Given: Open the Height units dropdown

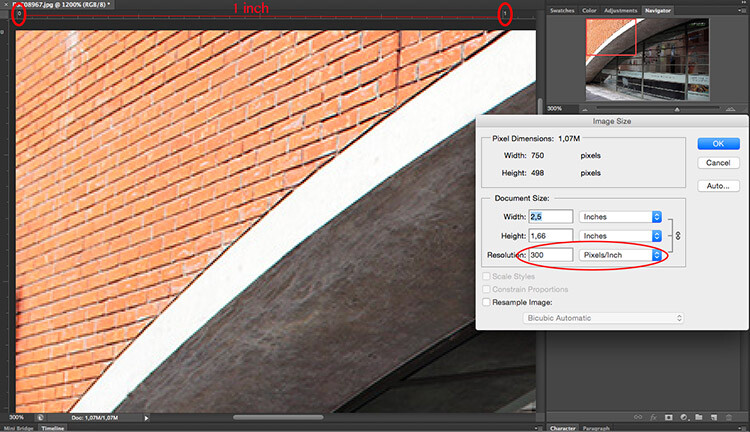Looking at the screenshot, I should tap(622, 235).
